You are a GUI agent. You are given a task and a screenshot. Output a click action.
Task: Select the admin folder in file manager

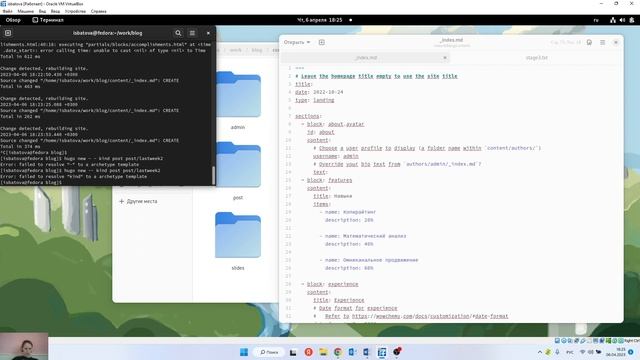tap(238, 100)
